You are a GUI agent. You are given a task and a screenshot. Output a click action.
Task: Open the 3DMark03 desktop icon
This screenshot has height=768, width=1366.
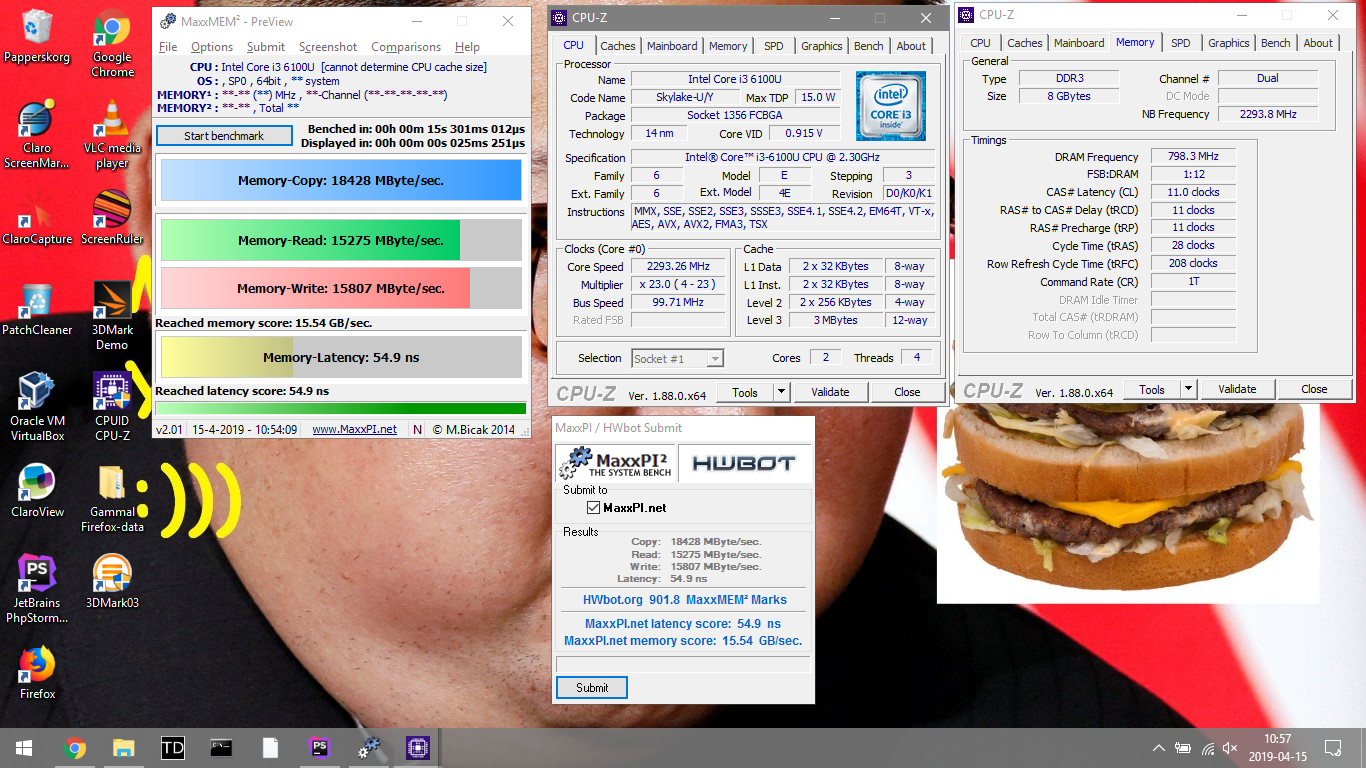(x=112, y=580)
